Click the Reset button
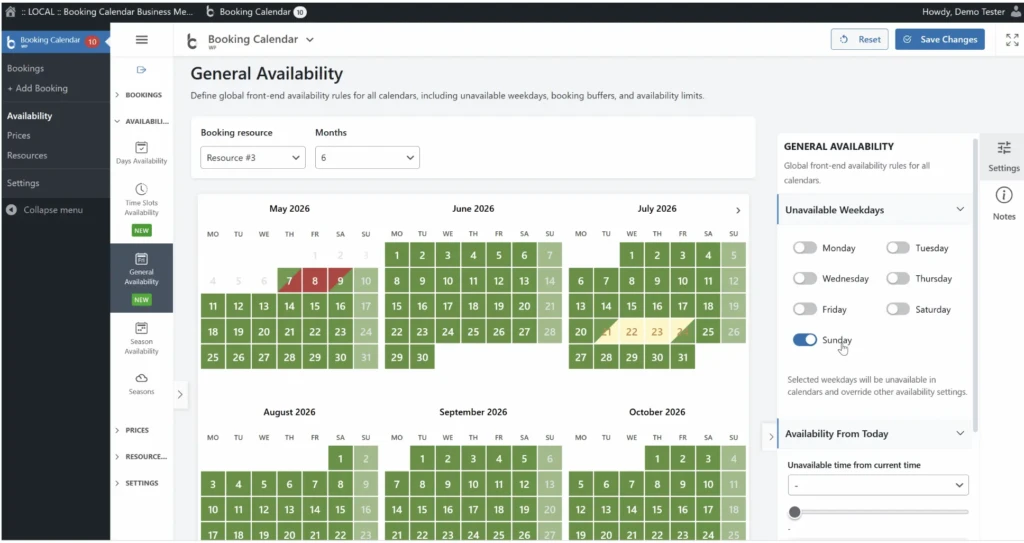 [859, 39]
